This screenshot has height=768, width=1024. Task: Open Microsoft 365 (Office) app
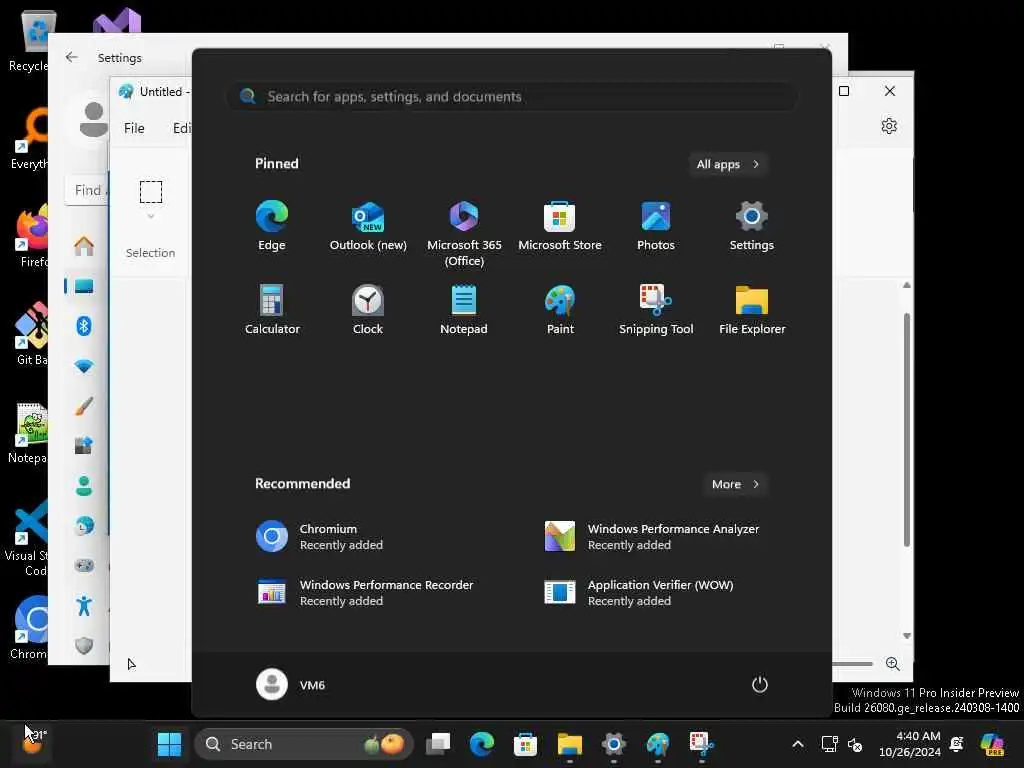coord(464,233)
